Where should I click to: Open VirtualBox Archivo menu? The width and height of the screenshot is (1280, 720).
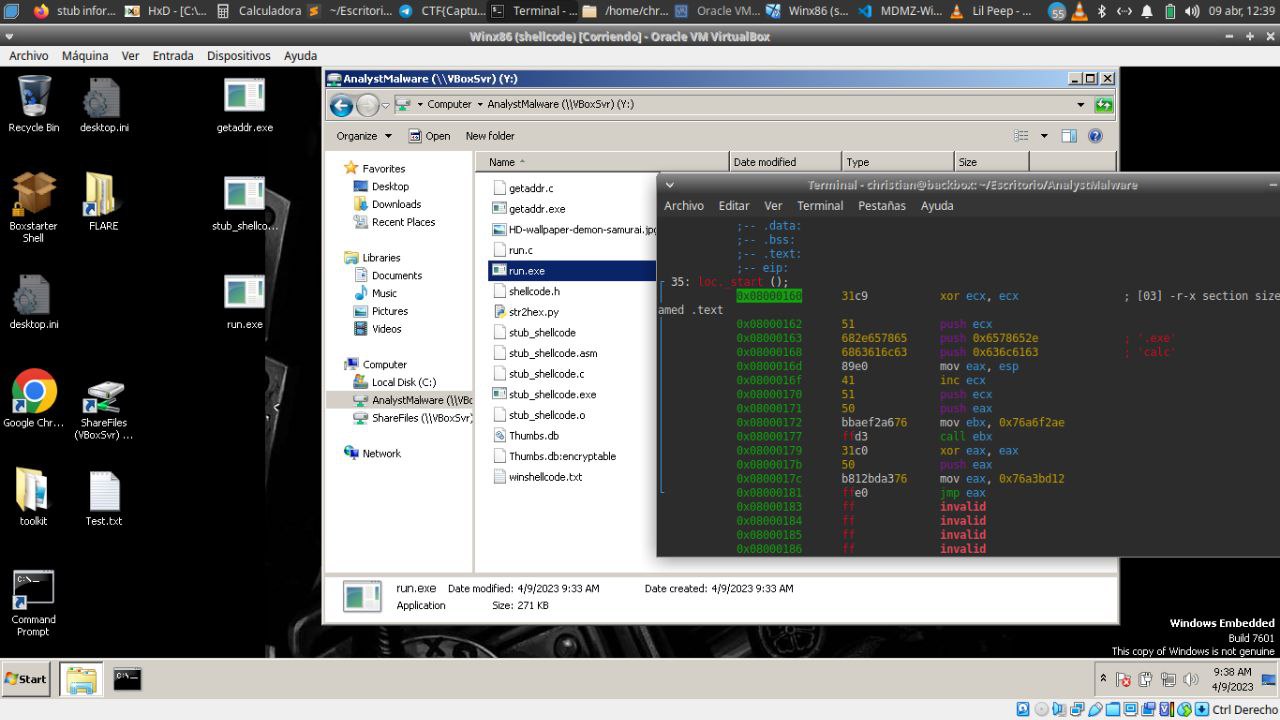tap(29, 56)
